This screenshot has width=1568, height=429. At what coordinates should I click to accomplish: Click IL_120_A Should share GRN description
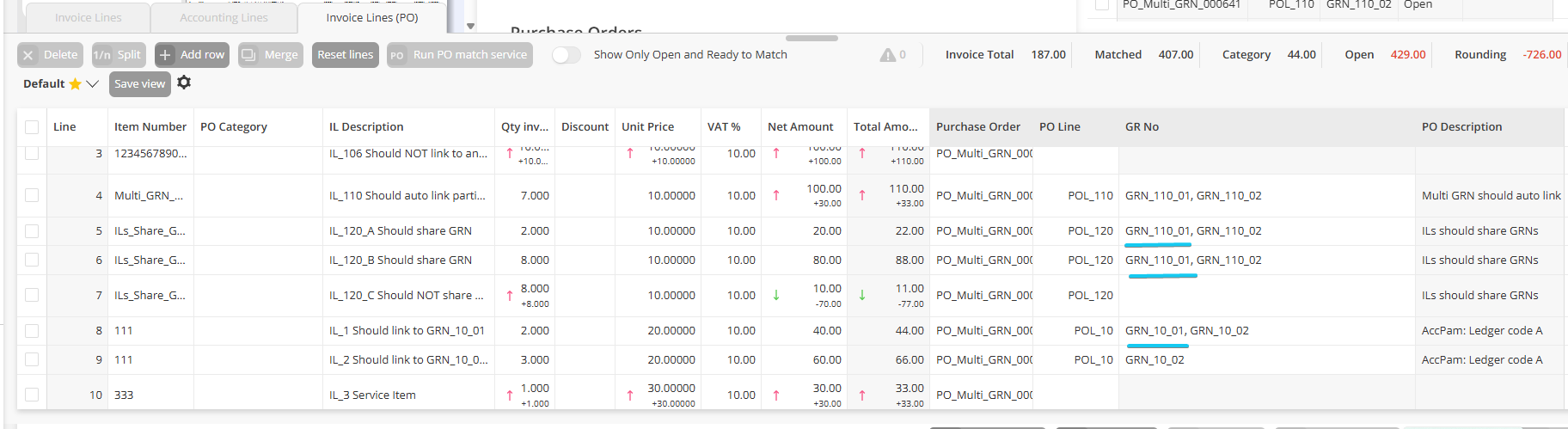point(401,231)
